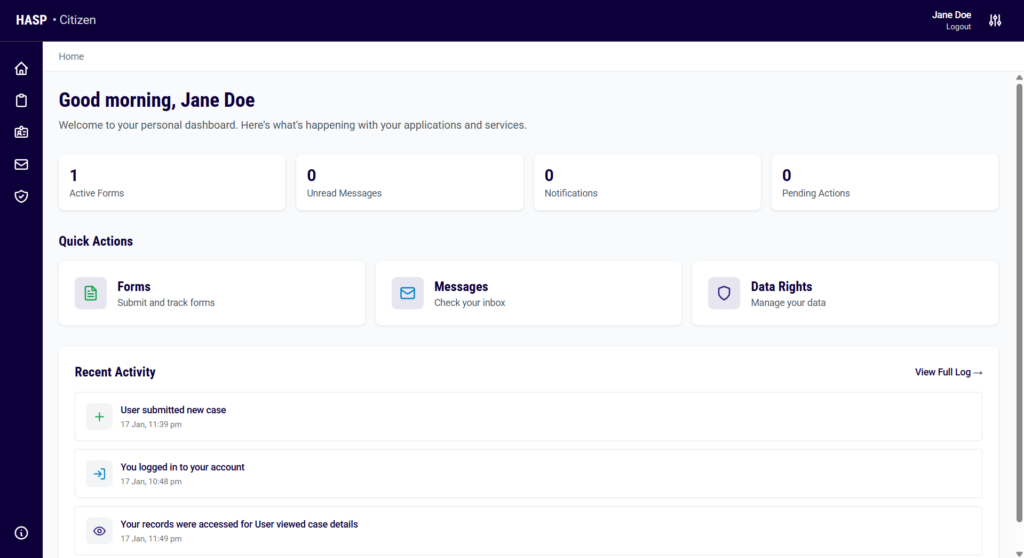Select the shield icon in sidebar

click(21, 197)
